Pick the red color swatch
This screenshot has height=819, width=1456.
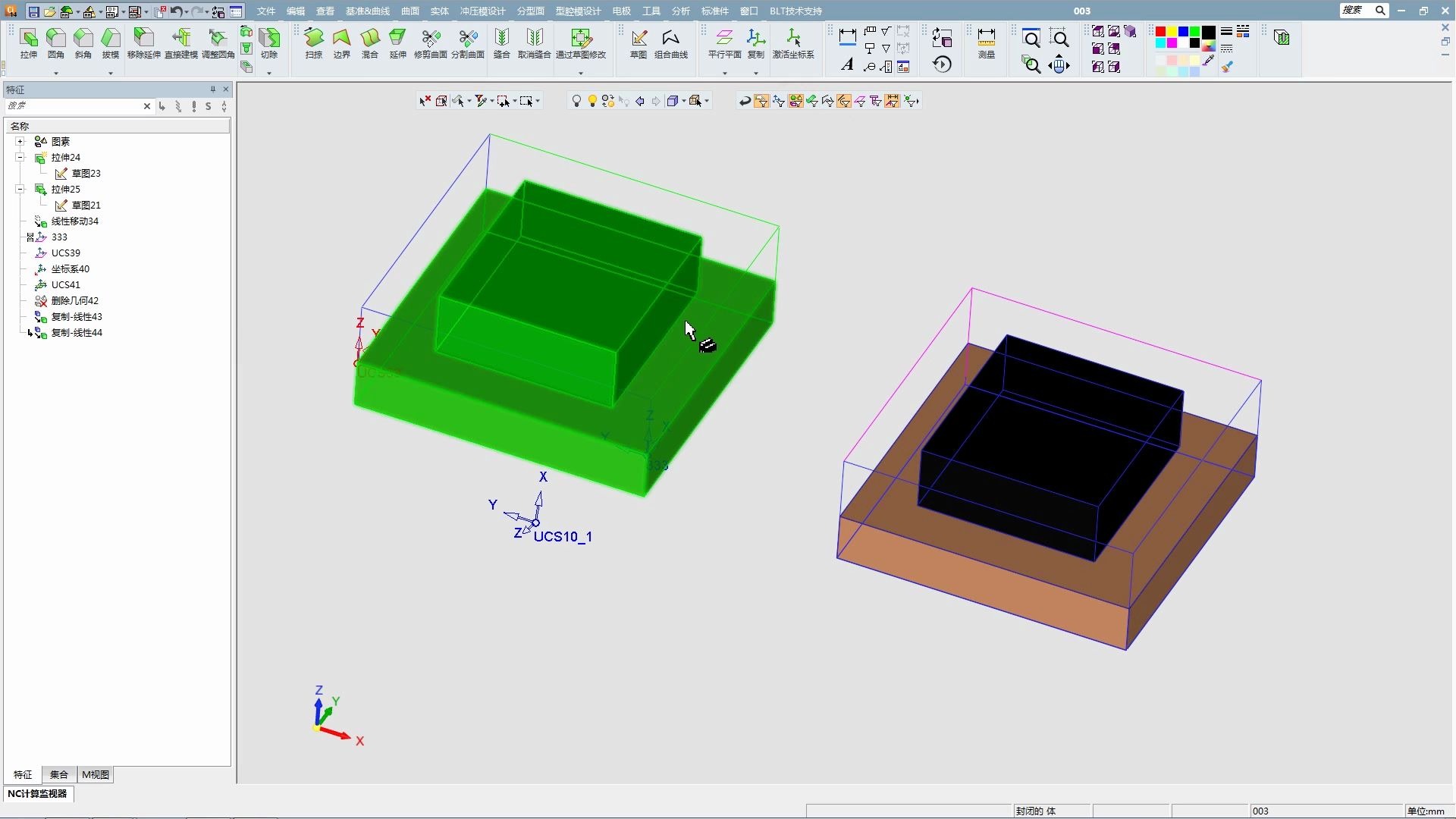pyautogui.click(x=1160, y=31)
